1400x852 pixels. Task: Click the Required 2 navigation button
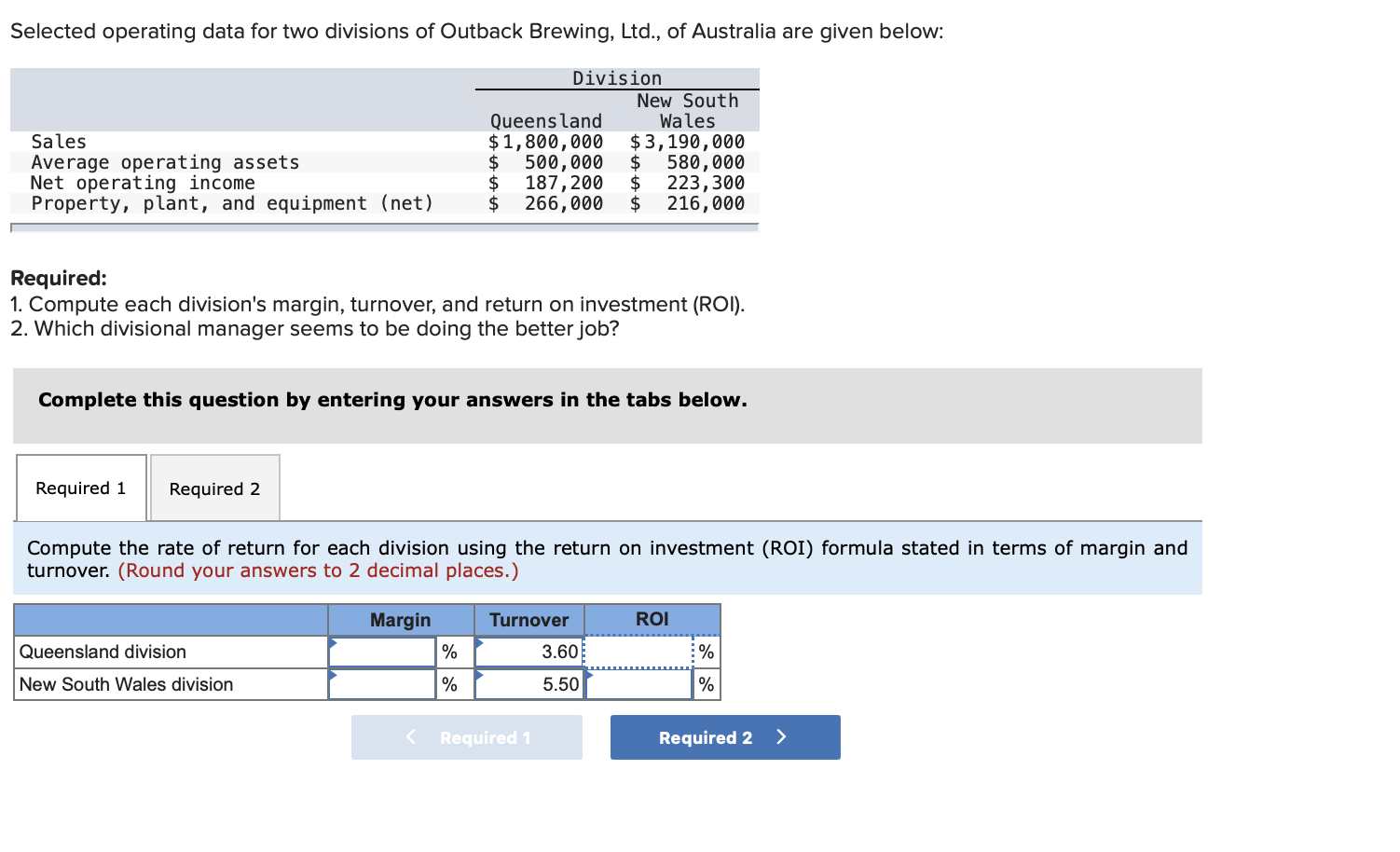pos(725,736)
